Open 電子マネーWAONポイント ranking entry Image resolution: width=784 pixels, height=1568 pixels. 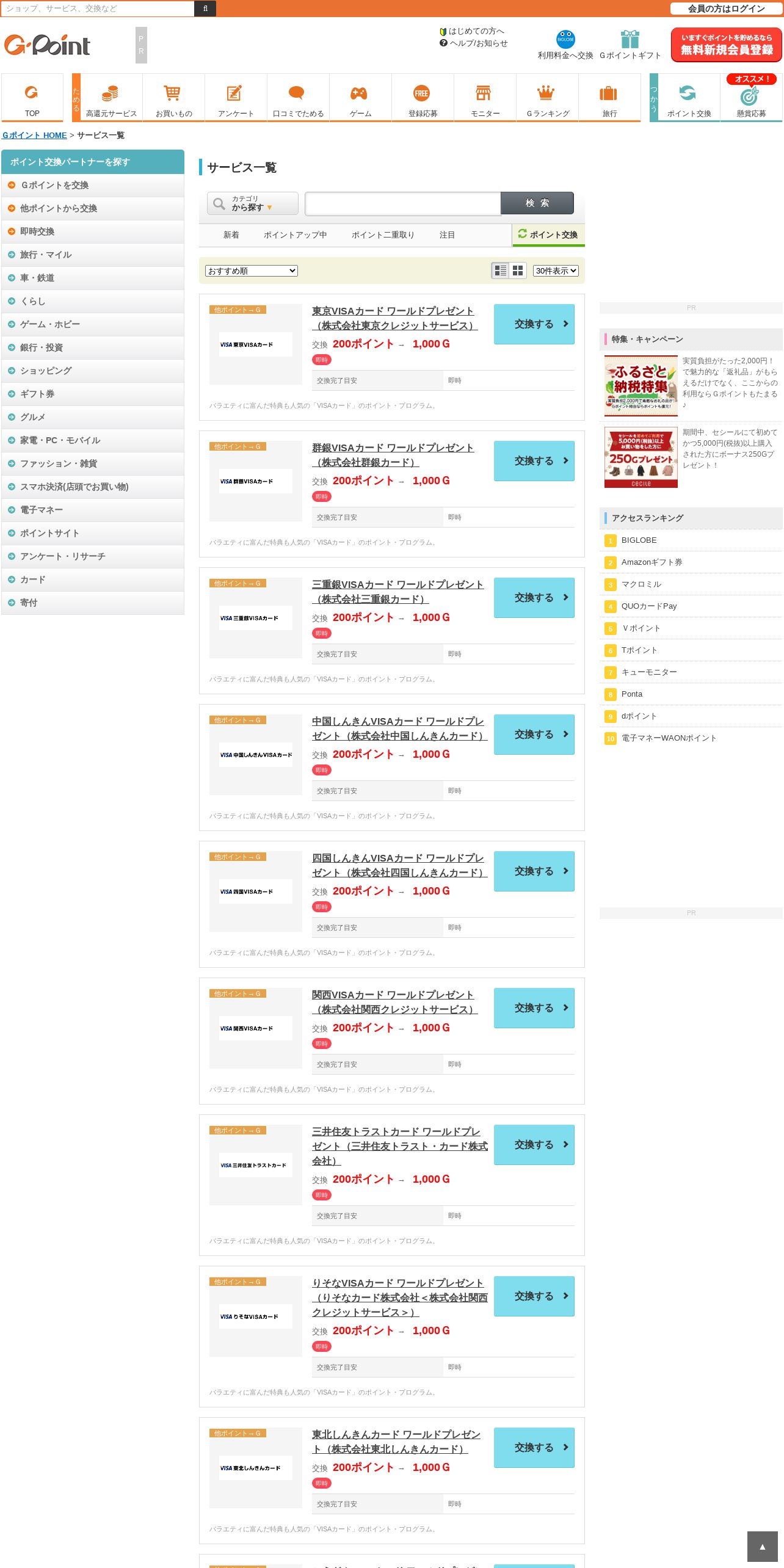[669, 738]
